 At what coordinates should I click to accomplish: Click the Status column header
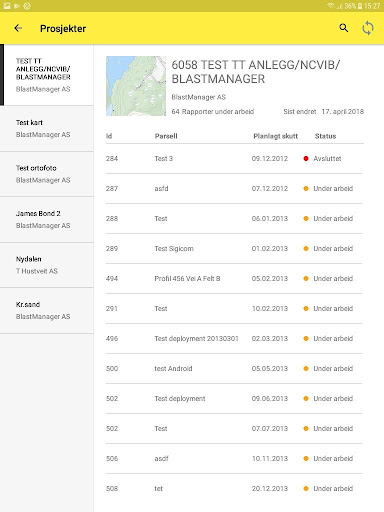pyautogui.click(x=325, y=136)
